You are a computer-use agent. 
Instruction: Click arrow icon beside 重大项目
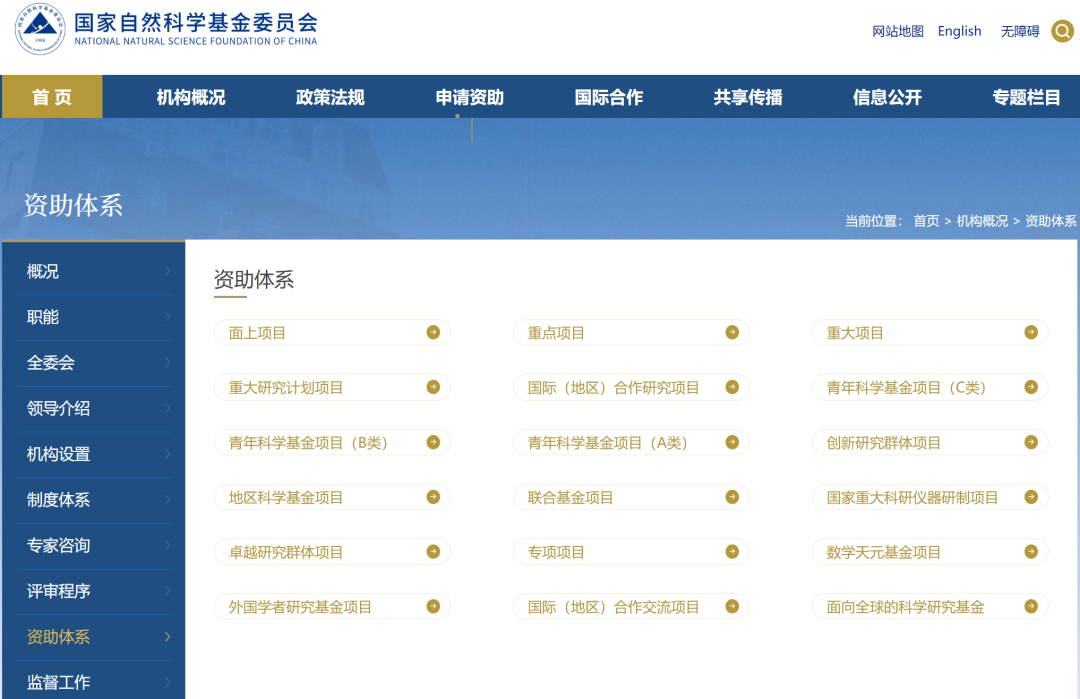(x=1031, y=332)
